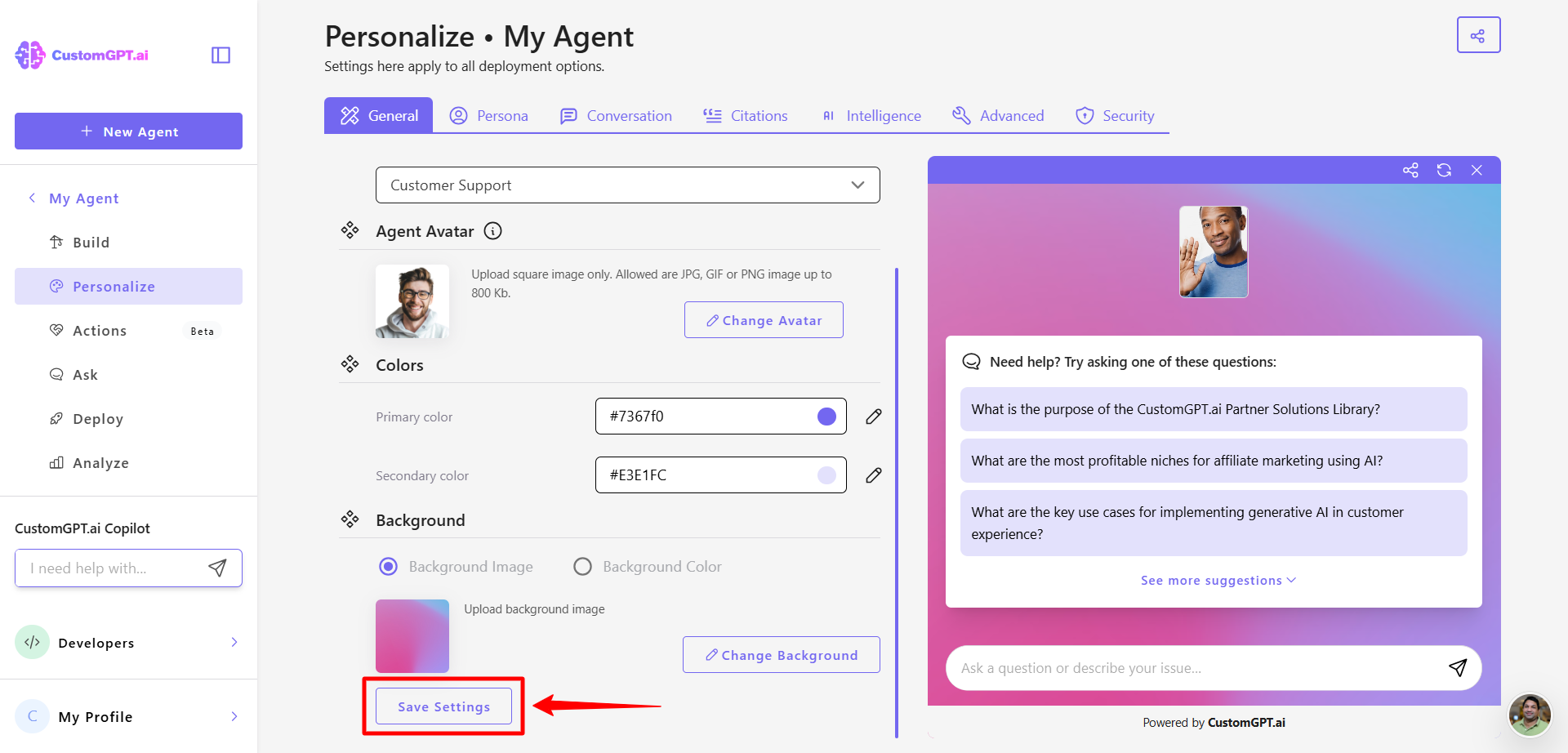Open Actions Beta in sidebar
The width and height of the screenshot is (1568, 753).
[128, 331]
